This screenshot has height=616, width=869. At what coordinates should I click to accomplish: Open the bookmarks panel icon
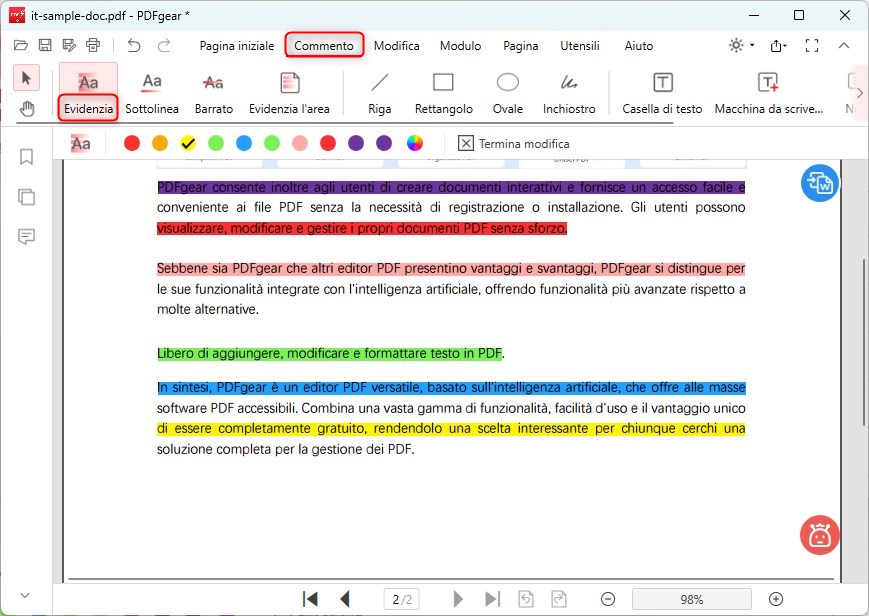(26, 157)
